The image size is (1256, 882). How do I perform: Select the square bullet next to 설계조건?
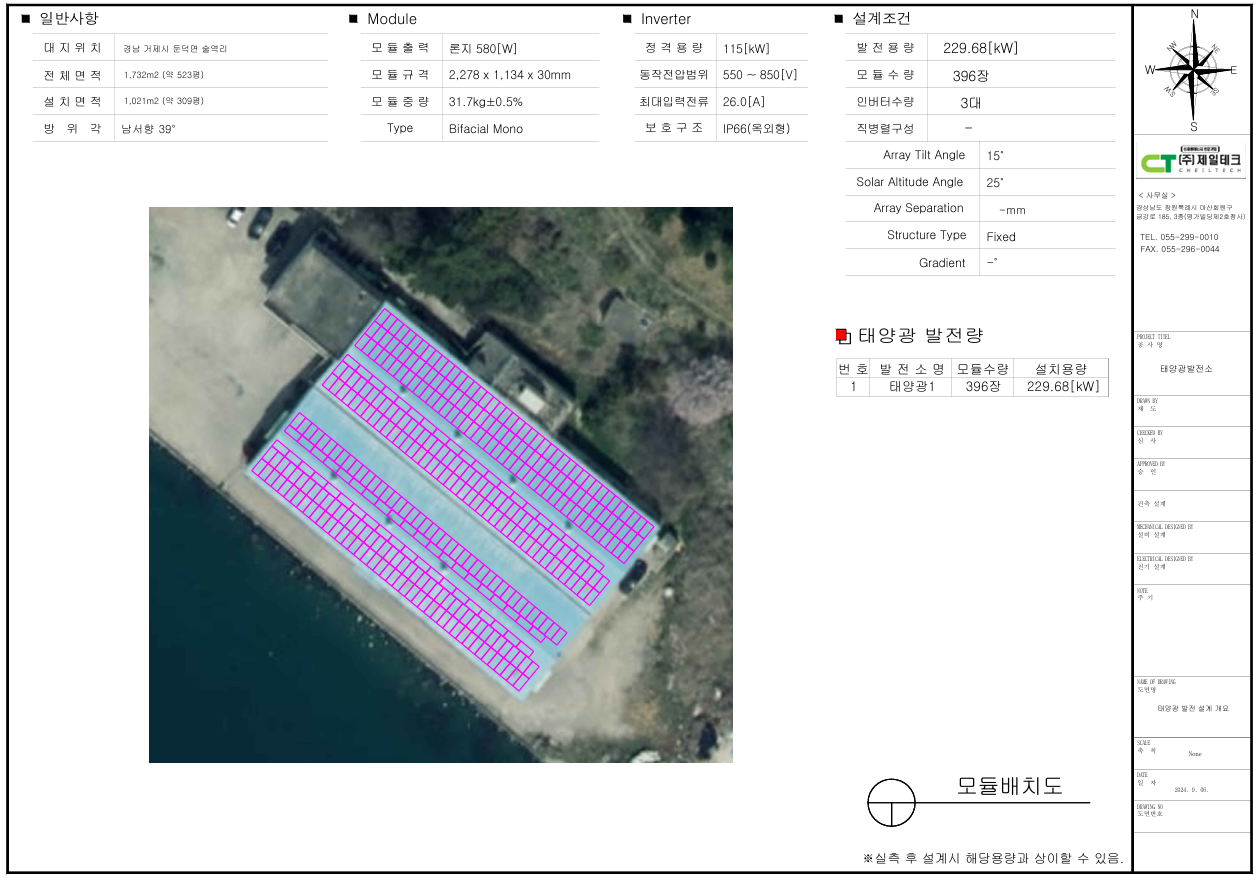[838, 19]
